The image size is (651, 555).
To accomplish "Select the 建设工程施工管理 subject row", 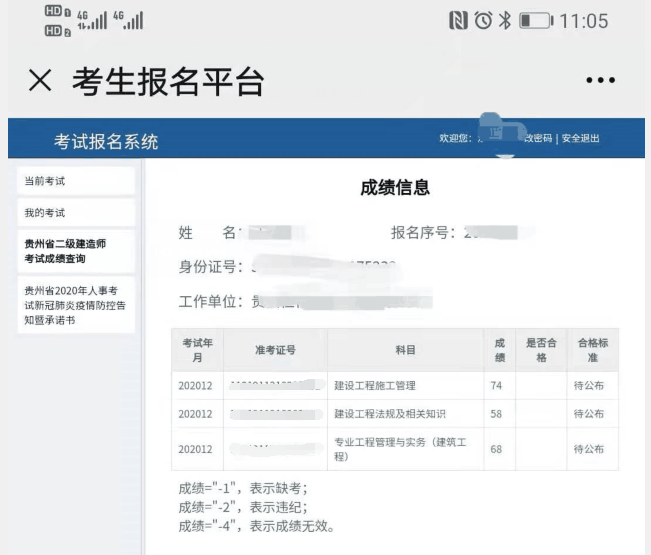I will [x=374, y=385].
